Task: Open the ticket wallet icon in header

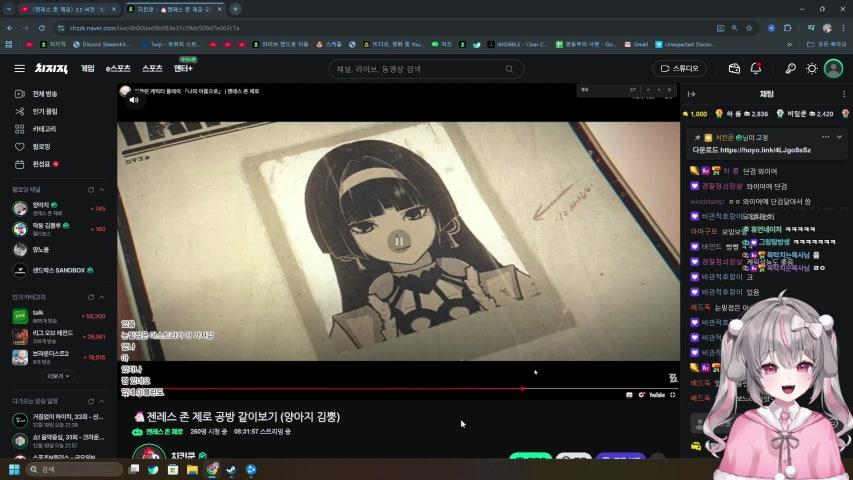Action: 734,69
